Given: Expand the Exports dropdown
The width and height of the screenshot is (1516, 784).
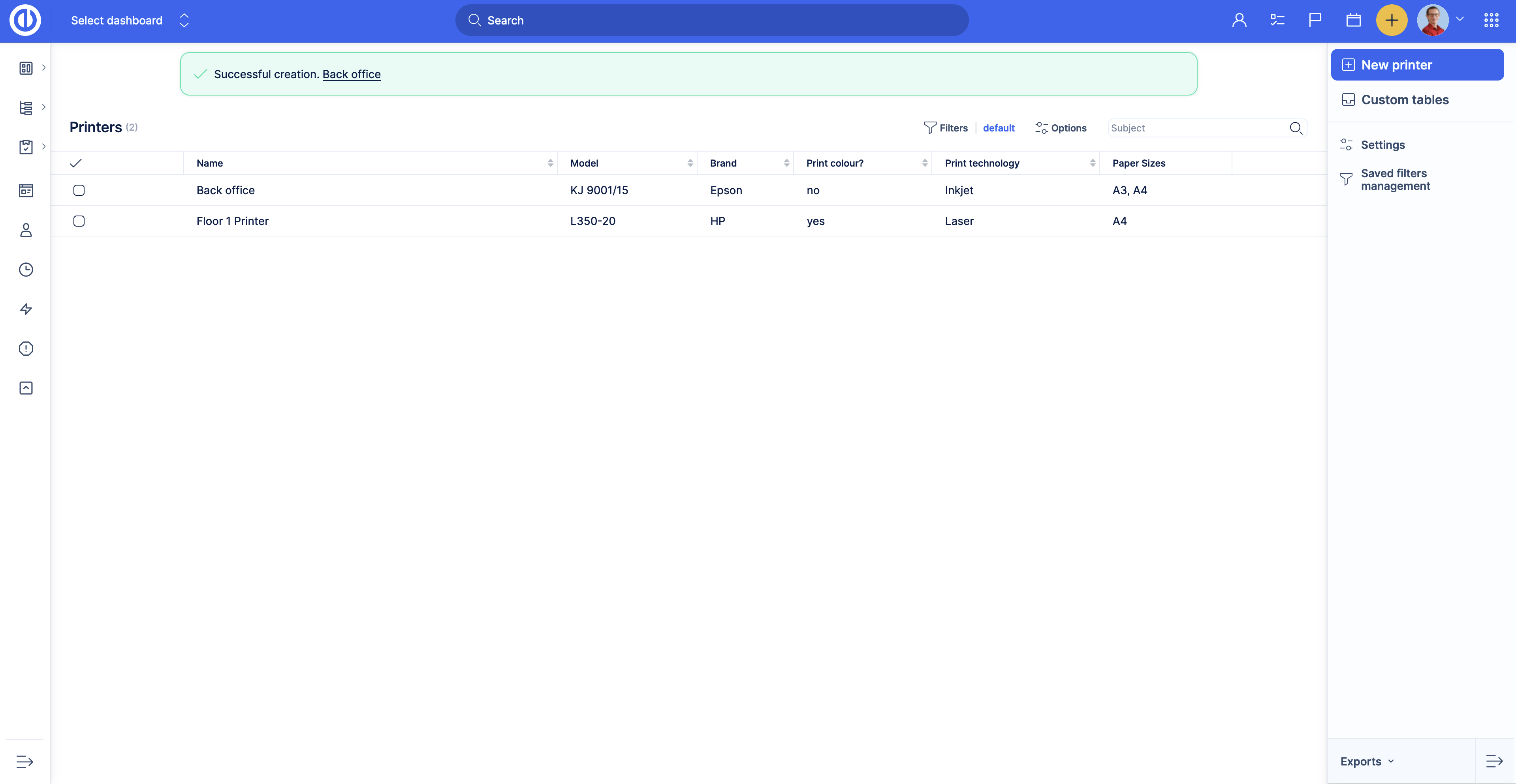Looking at the screenshot, I should coord(1367,761).
